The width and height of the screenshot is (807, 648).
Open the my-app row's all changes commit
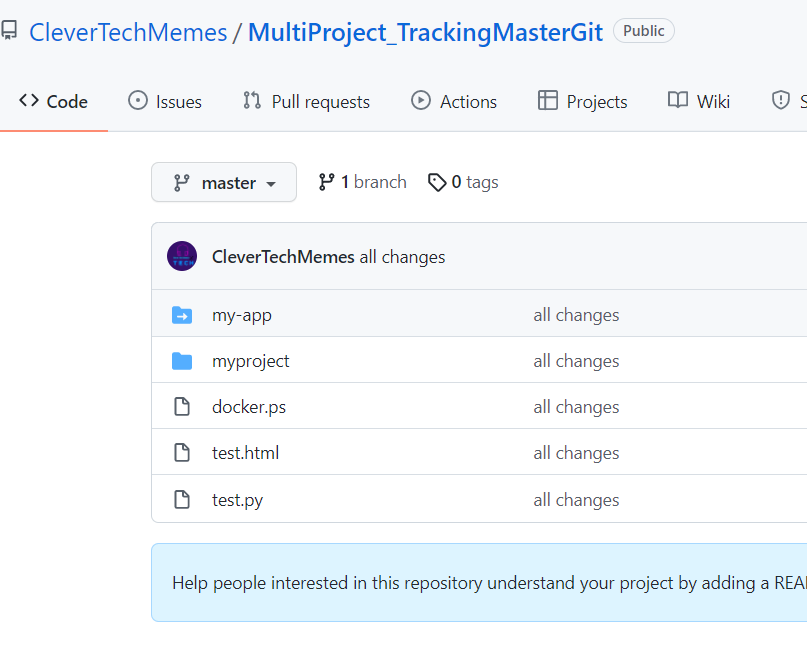pyautogui.click(x=576, y=315)
